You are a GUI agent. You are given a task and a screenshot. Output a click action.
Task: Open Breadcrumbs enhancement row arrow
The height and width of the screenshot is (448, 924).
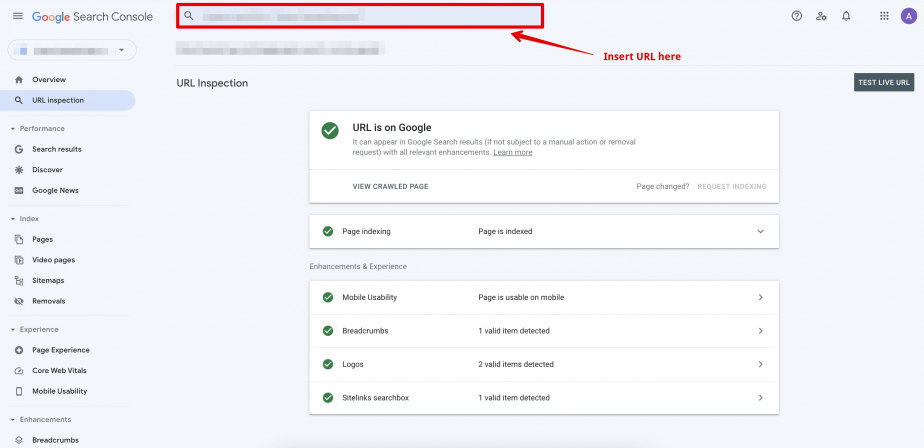click(761, 331)
